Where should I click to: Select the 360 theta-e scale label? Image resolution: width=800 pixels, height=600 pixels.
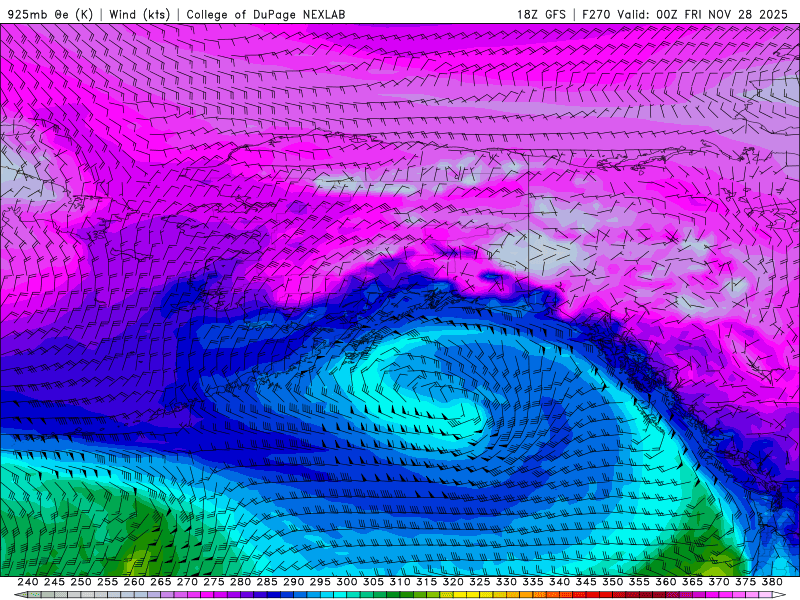665,582
